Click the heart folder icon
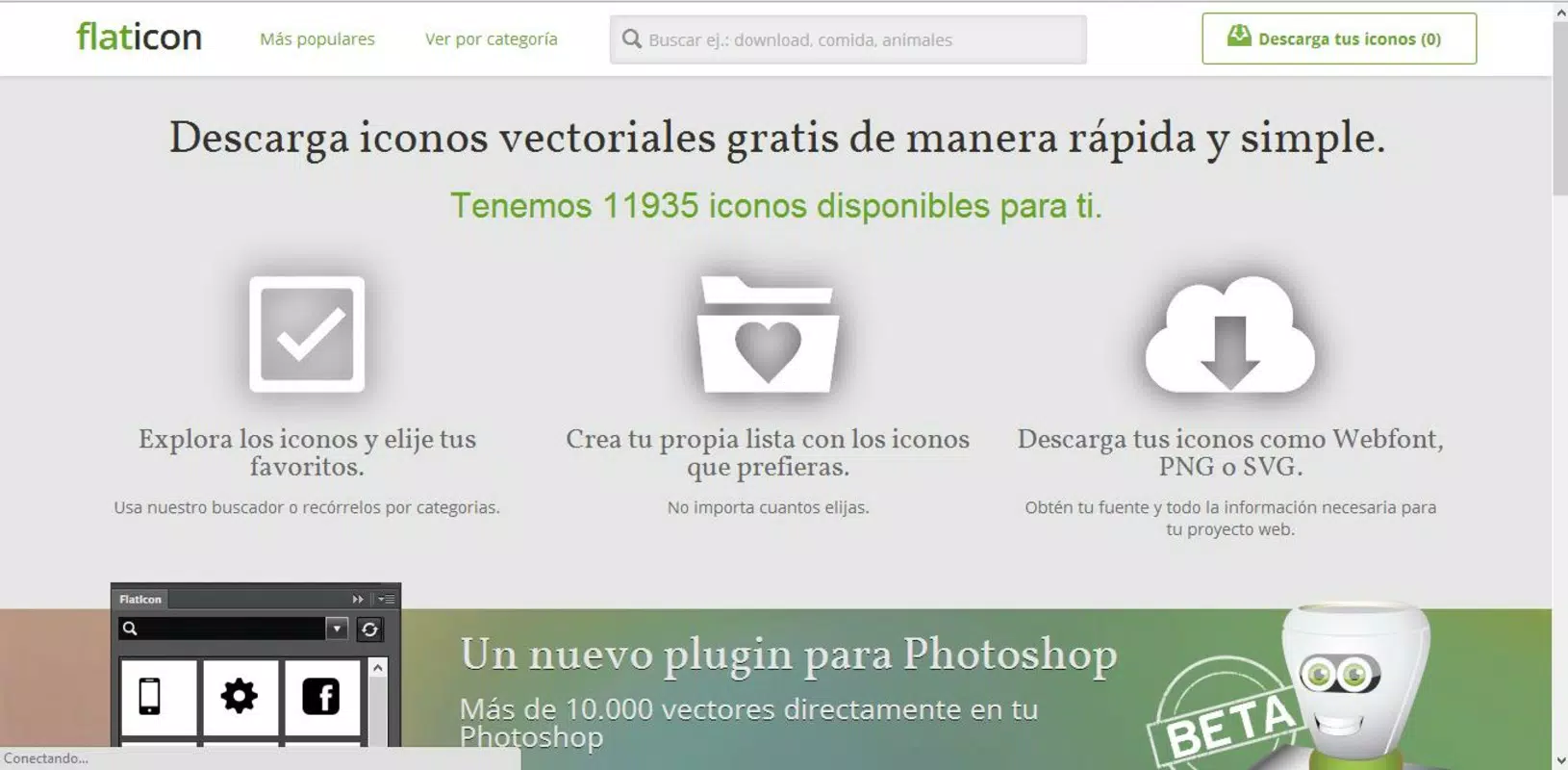Viewport: 1568px width, 770px height. point(768,335)
